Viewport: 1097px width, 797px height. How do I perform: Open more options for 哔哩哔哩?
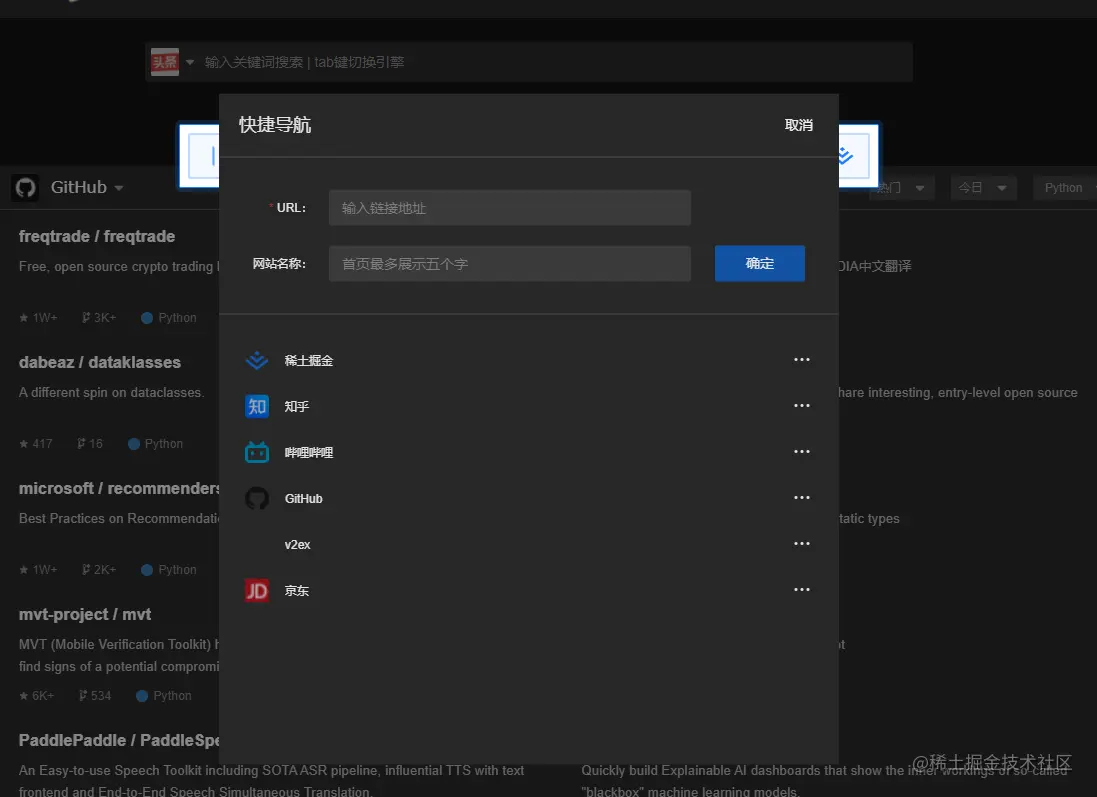[802, 451]
